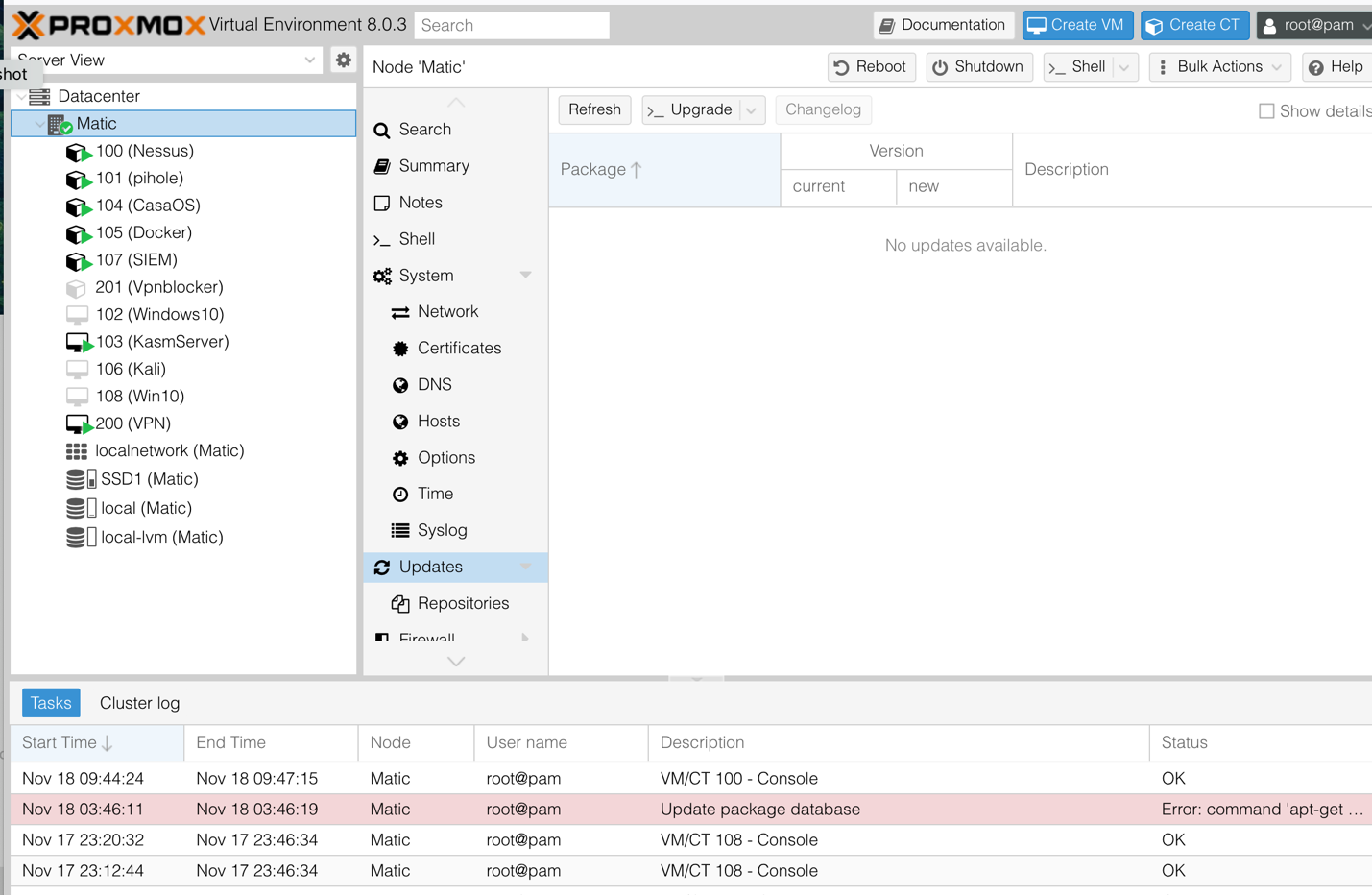Viewport: 1372px width, 895px height.
Task: Enable the Show details checkbox
Action: (x=1266, y=111)
